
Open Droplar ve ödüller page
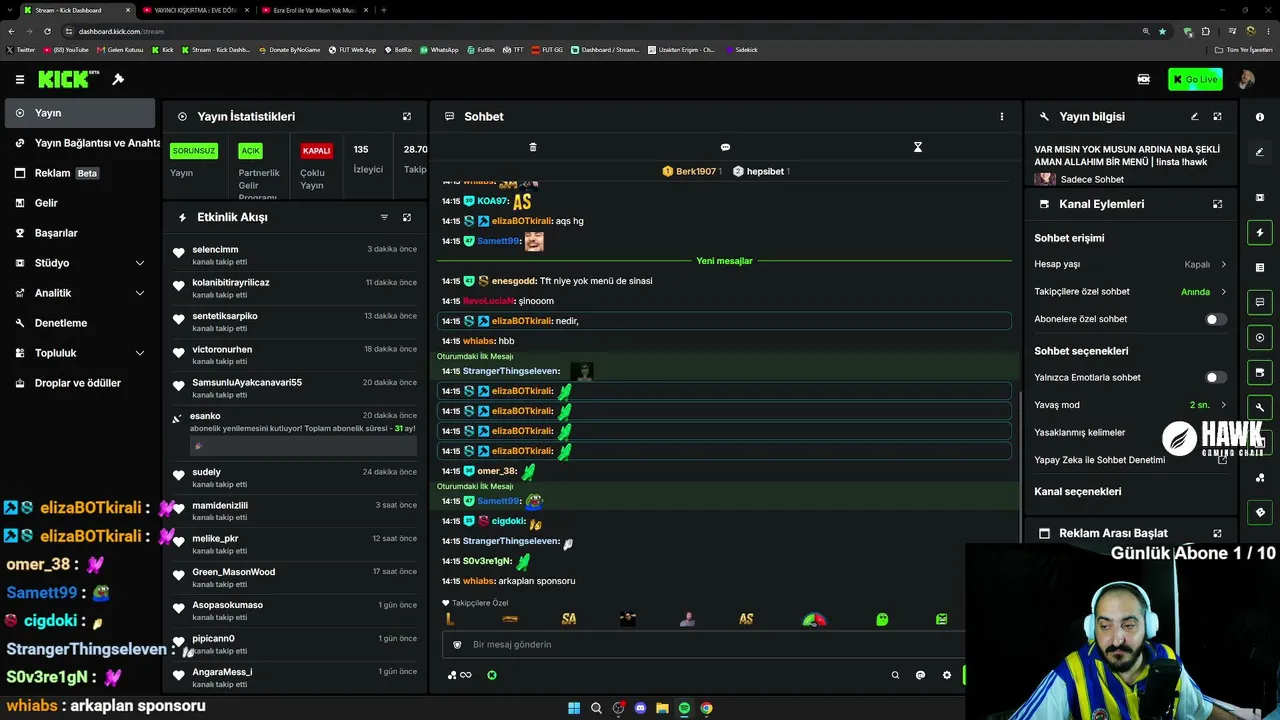pos(80,383)
